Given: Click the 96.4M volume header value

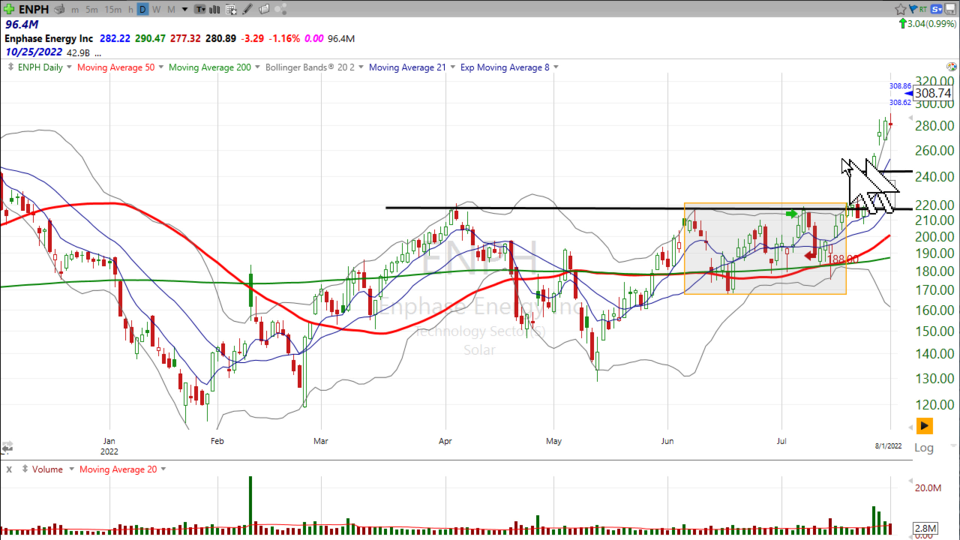Looking at the screenshot, I should 22,24.
